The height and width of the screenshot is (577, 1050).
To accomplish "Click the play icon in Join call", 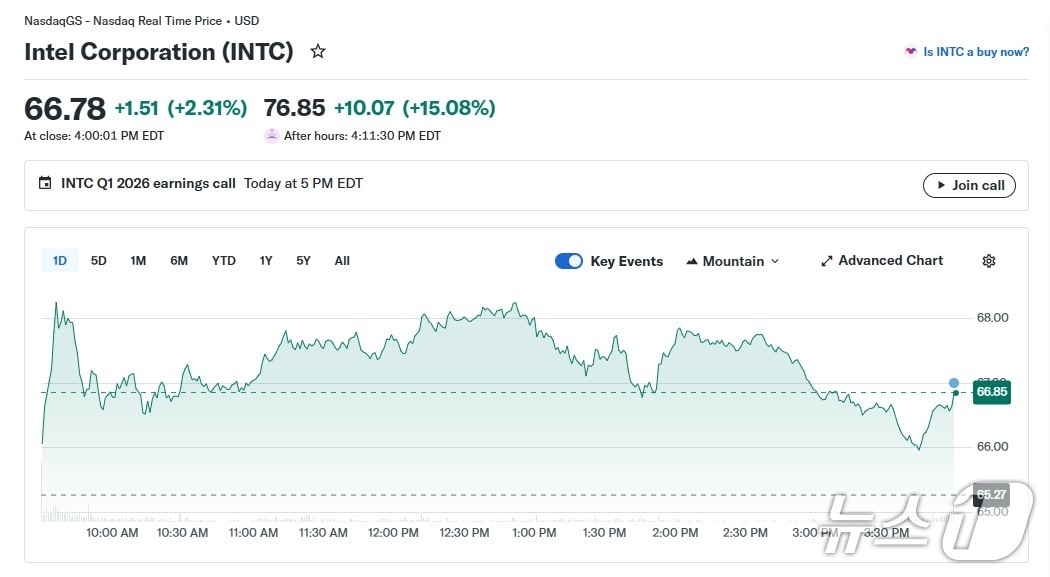I will tap(940, 185).
